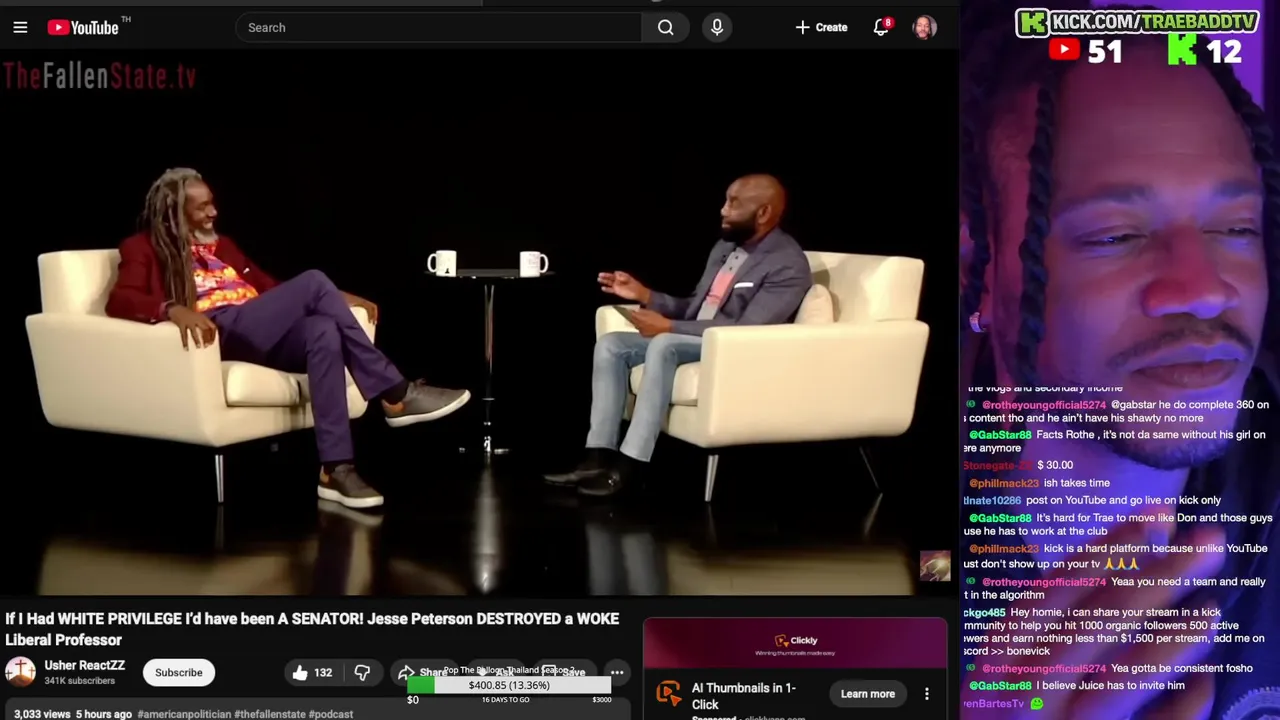Screen dimensions: 1280x720
Task: Click chat message 'I believe Juice has to invite him'
Action: point(1111,686)
